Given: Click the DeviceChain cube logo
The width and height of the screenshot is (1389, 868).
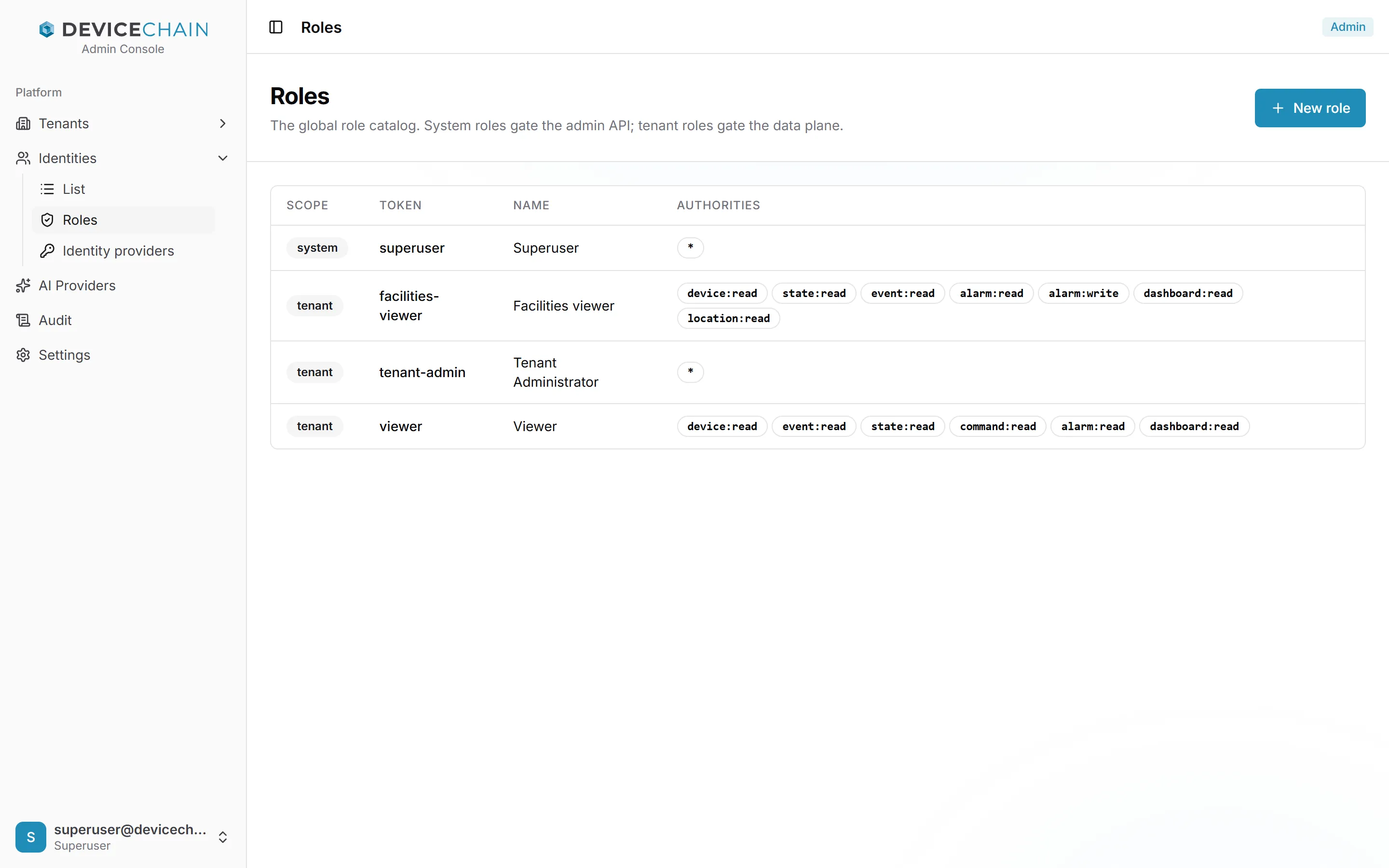Looking at the screenshot, I should pos(46,29).
